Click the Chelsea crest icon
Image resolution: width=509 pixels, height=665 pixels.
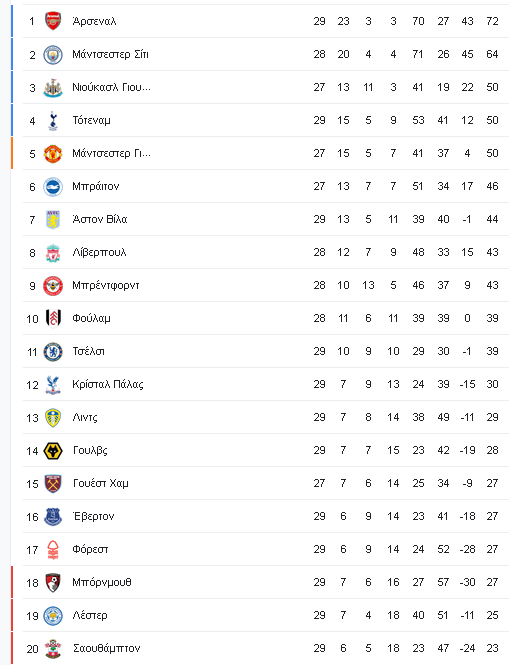(x=53, y=352)
